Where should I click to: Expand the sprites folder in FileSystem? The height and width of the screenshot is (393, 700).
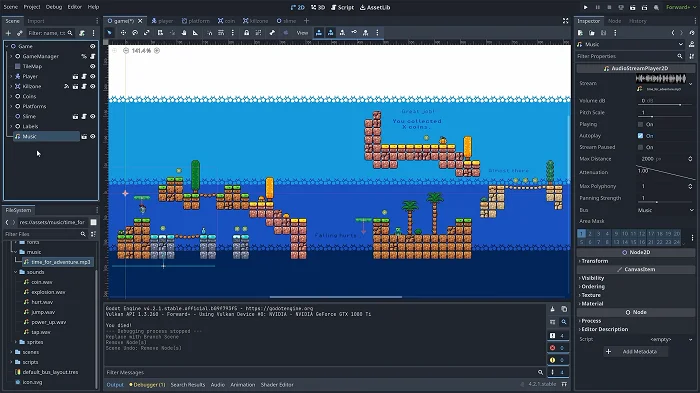(16, 342)
